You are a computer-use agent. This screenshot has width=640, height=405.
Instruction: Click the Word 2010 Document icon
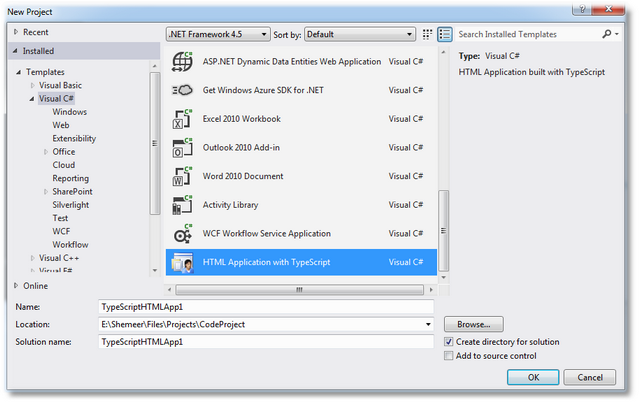pos(182,176)
